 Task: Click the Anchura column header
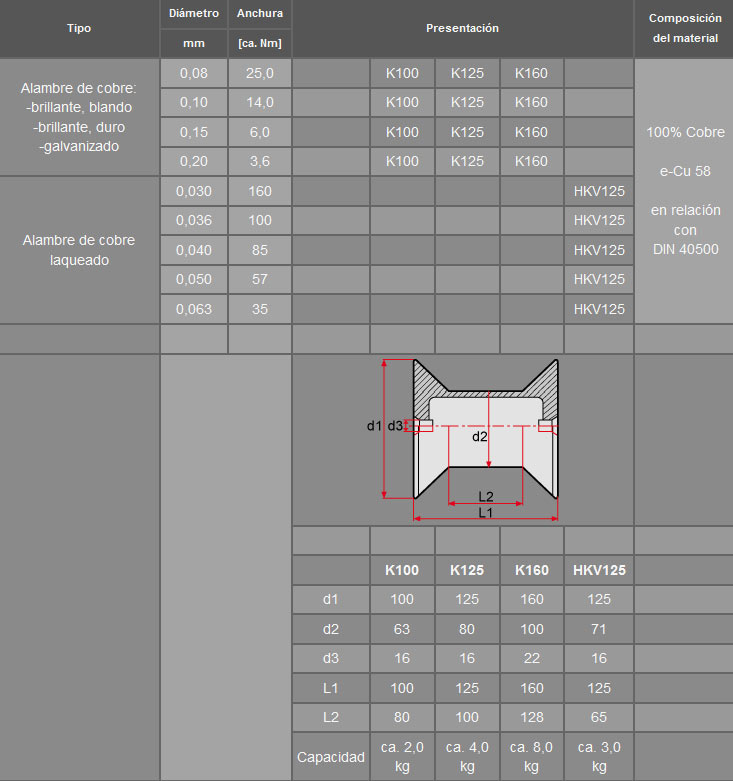260,13
